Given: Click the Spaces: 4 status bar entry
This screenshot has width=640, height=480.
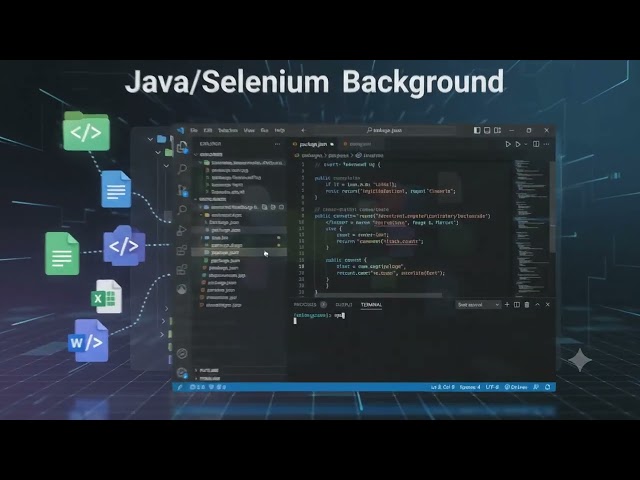Looking at the screenshot, I should 470,387.
